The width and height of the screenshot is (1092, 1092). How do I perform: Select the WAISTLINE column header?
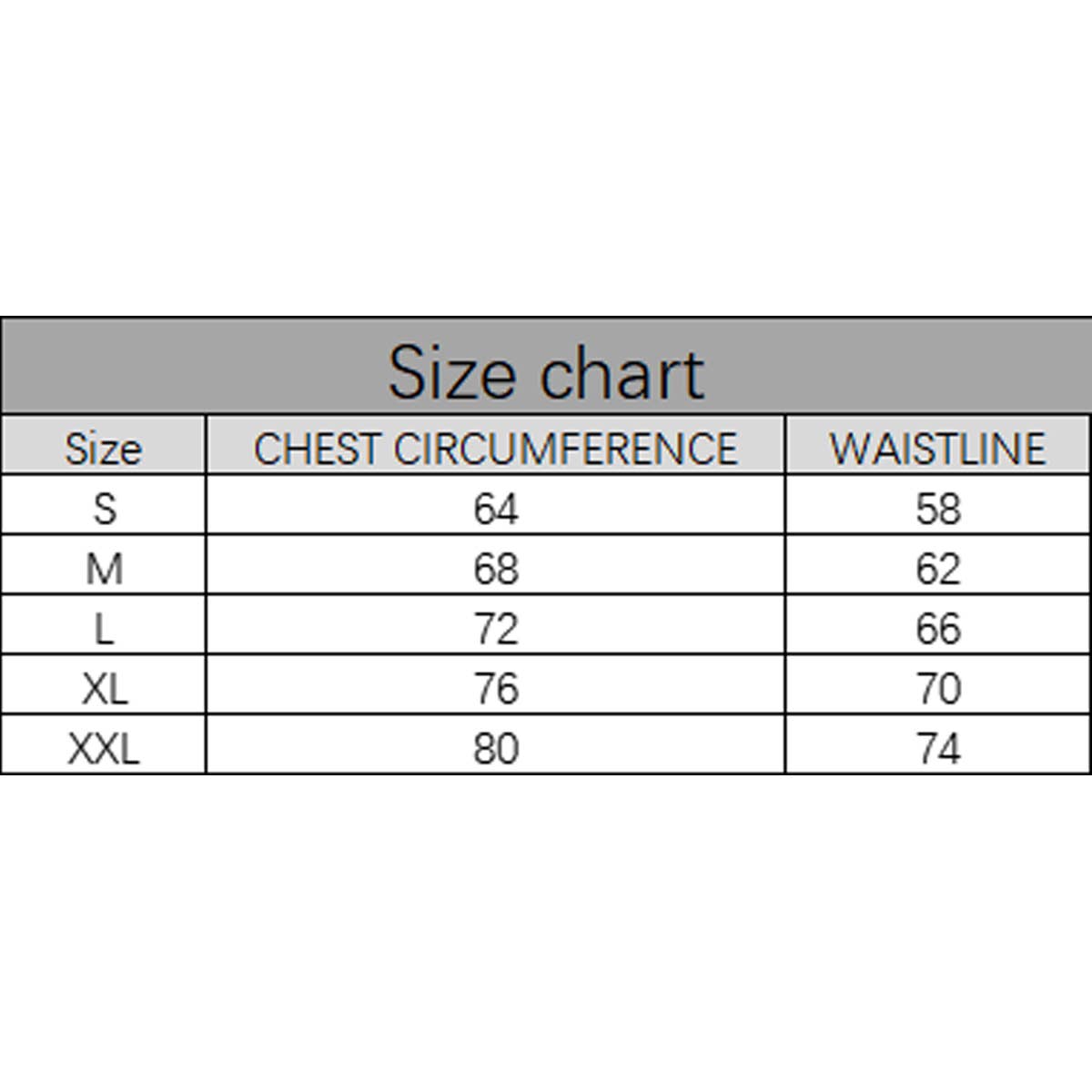coord(937,449)
